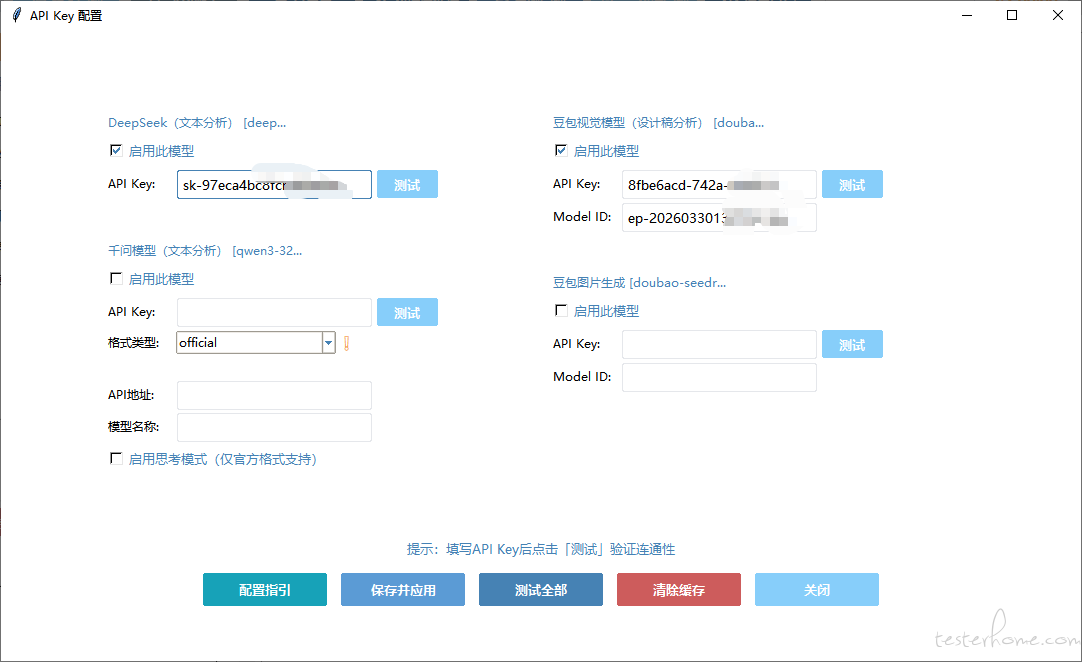1082x662 pixels.
Task: Click the 模型名称 text field
Action: coord(274,427)
